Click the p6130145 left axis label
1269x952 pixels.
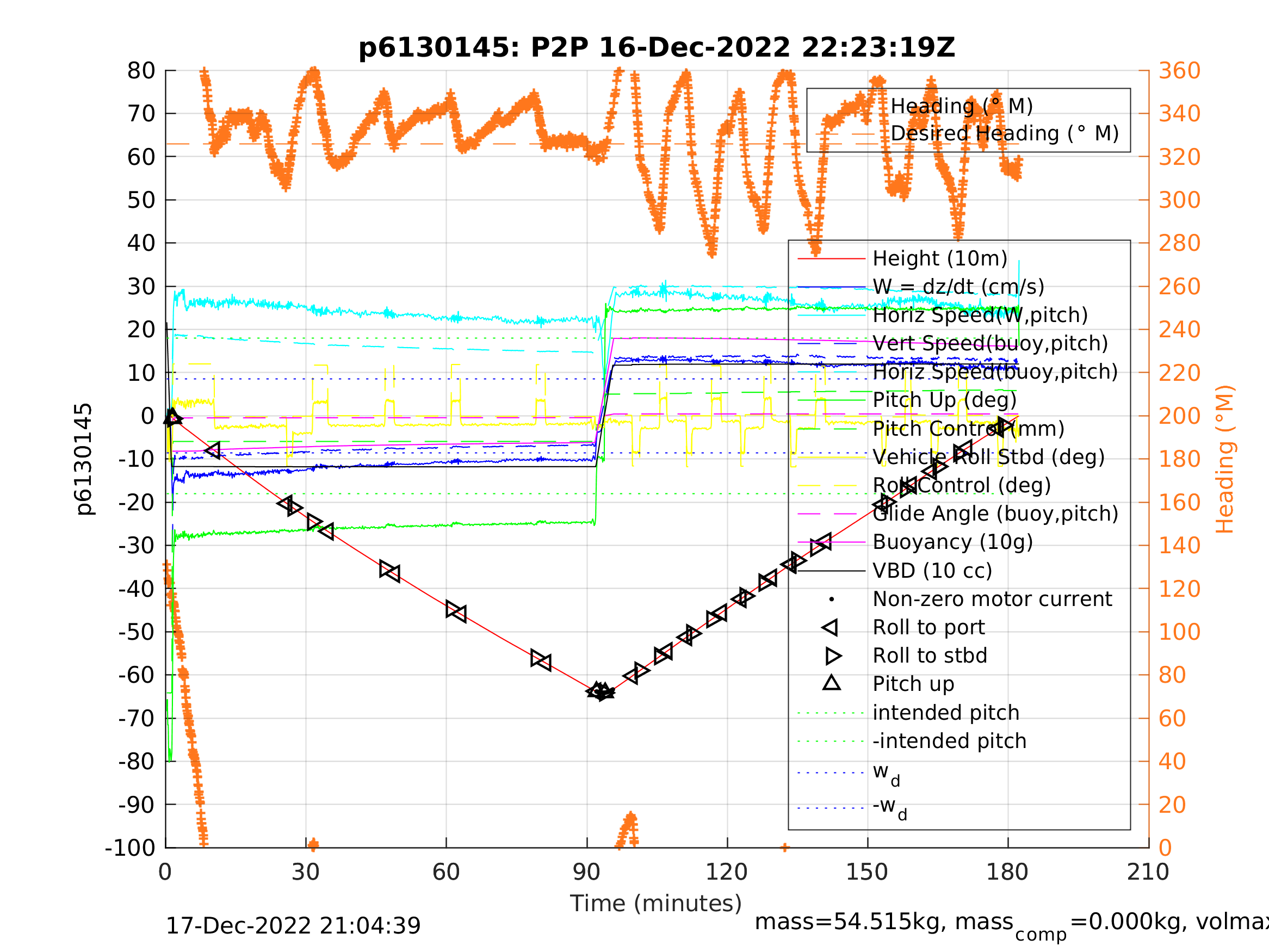coord(84,459)
